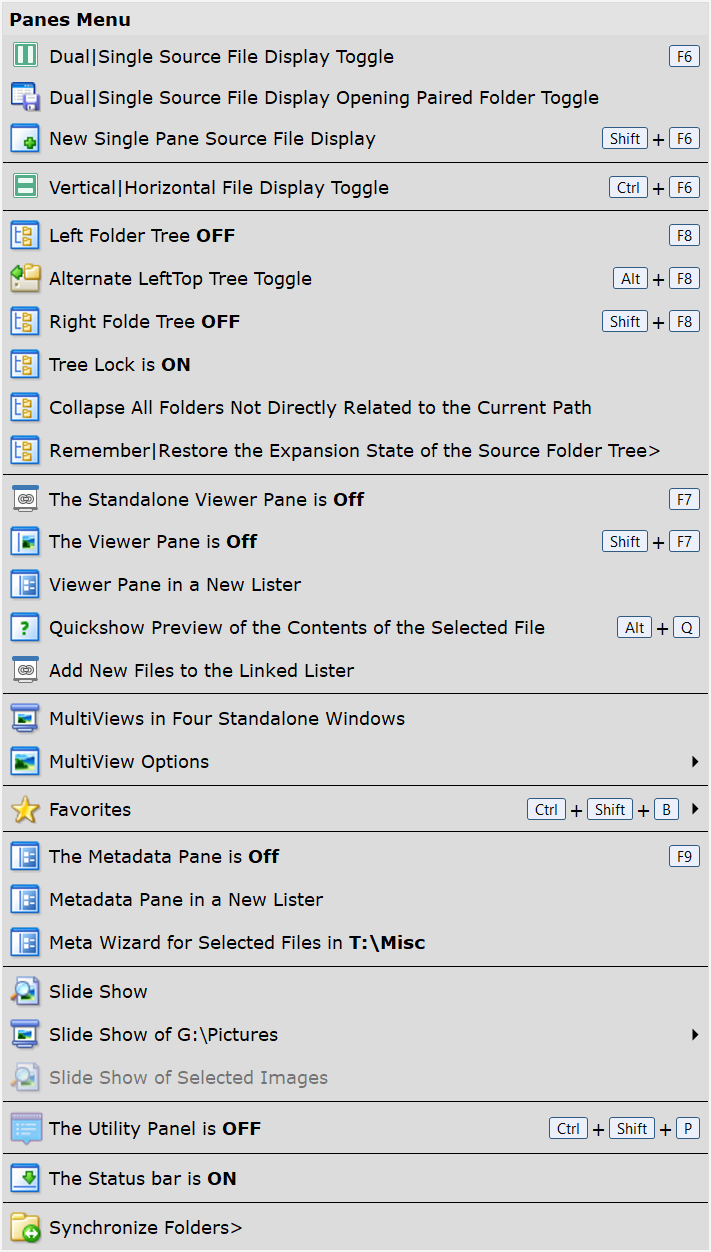This screenshot has height=1252, width=711.
Task: Click the Favorites star icon
Action: click(x=24, y=809)
